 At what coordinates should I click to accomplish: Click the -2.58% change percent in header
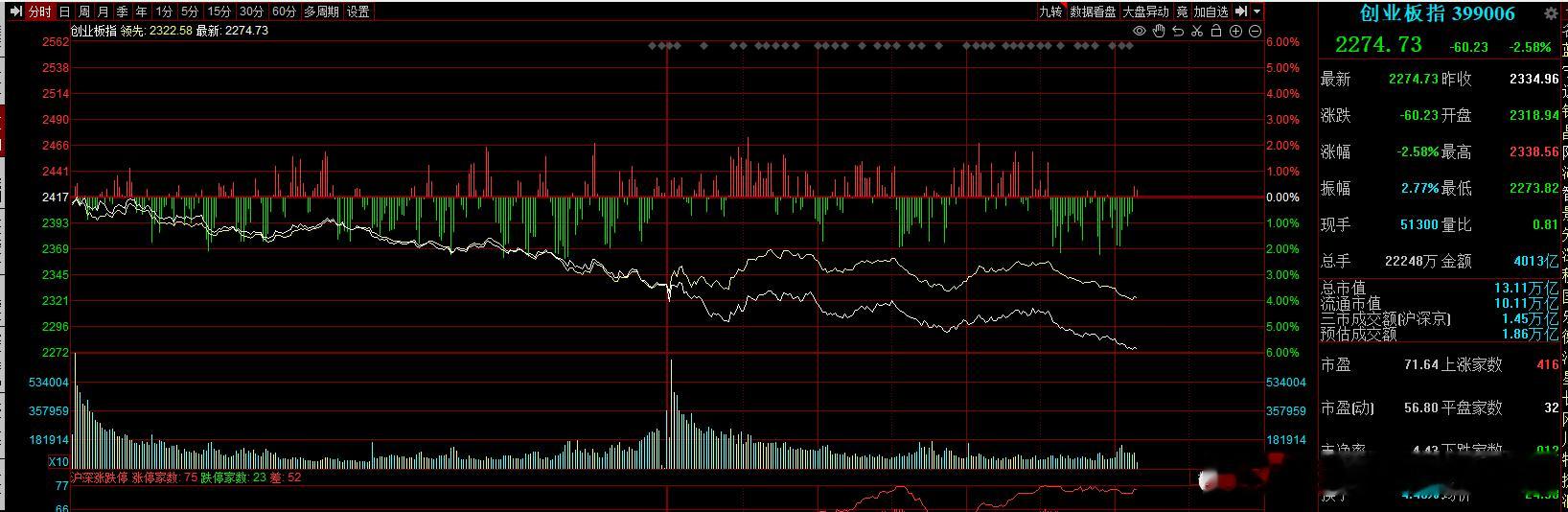[1530, 47]
